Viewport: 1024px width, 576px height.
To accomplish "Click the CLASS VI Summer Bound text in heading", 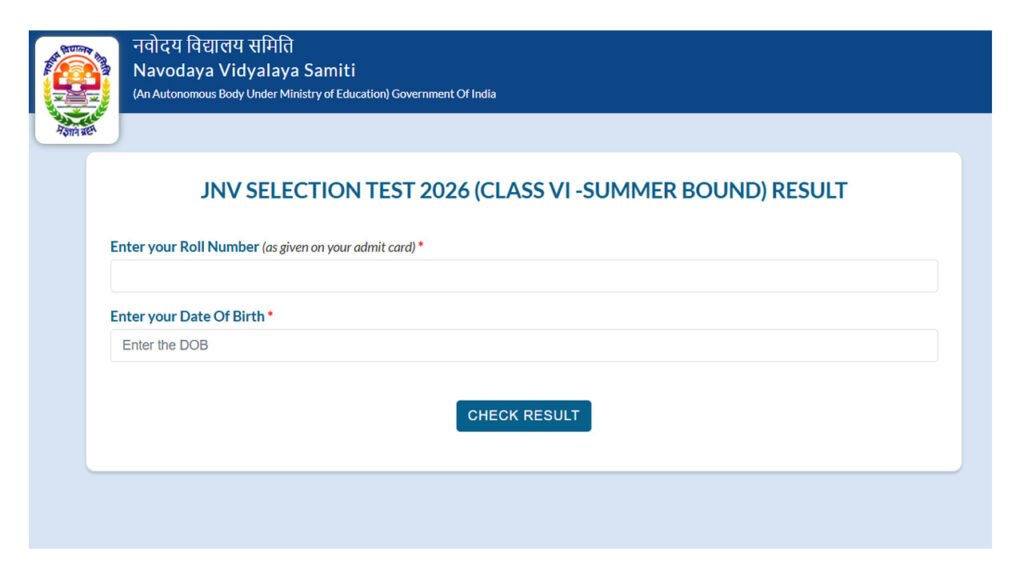I will click(620, 190).
